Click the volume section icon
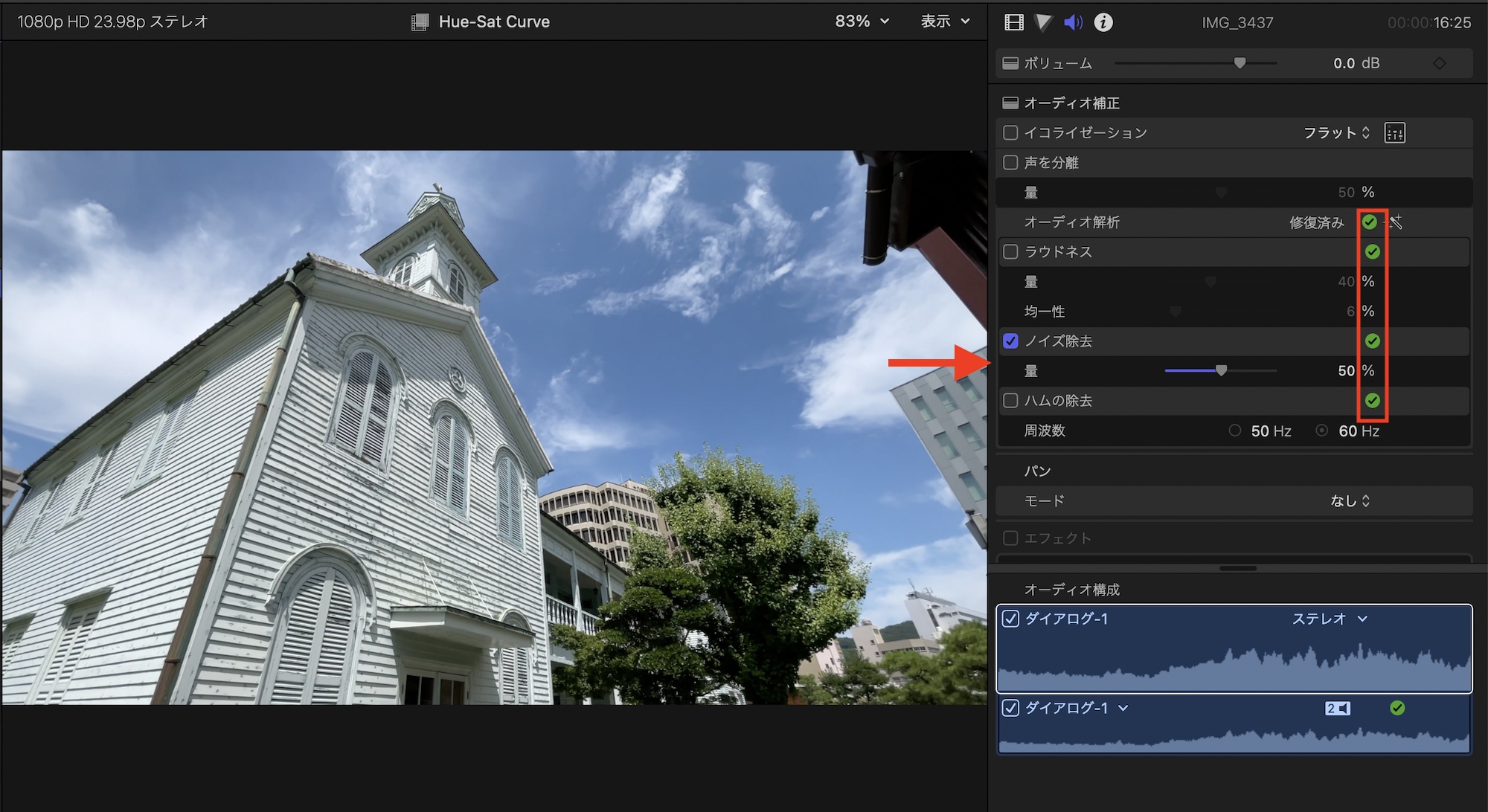1488x812 pixels. [1010, 63]
